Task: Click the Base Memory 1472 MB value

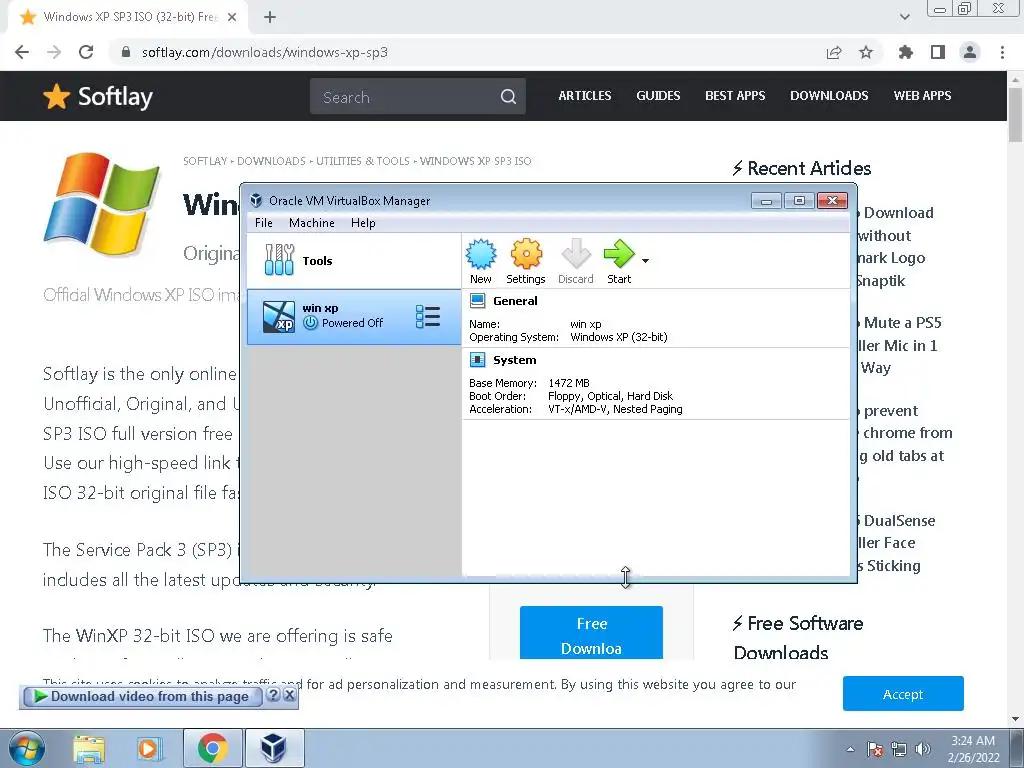Action: [x=569, y=383]
